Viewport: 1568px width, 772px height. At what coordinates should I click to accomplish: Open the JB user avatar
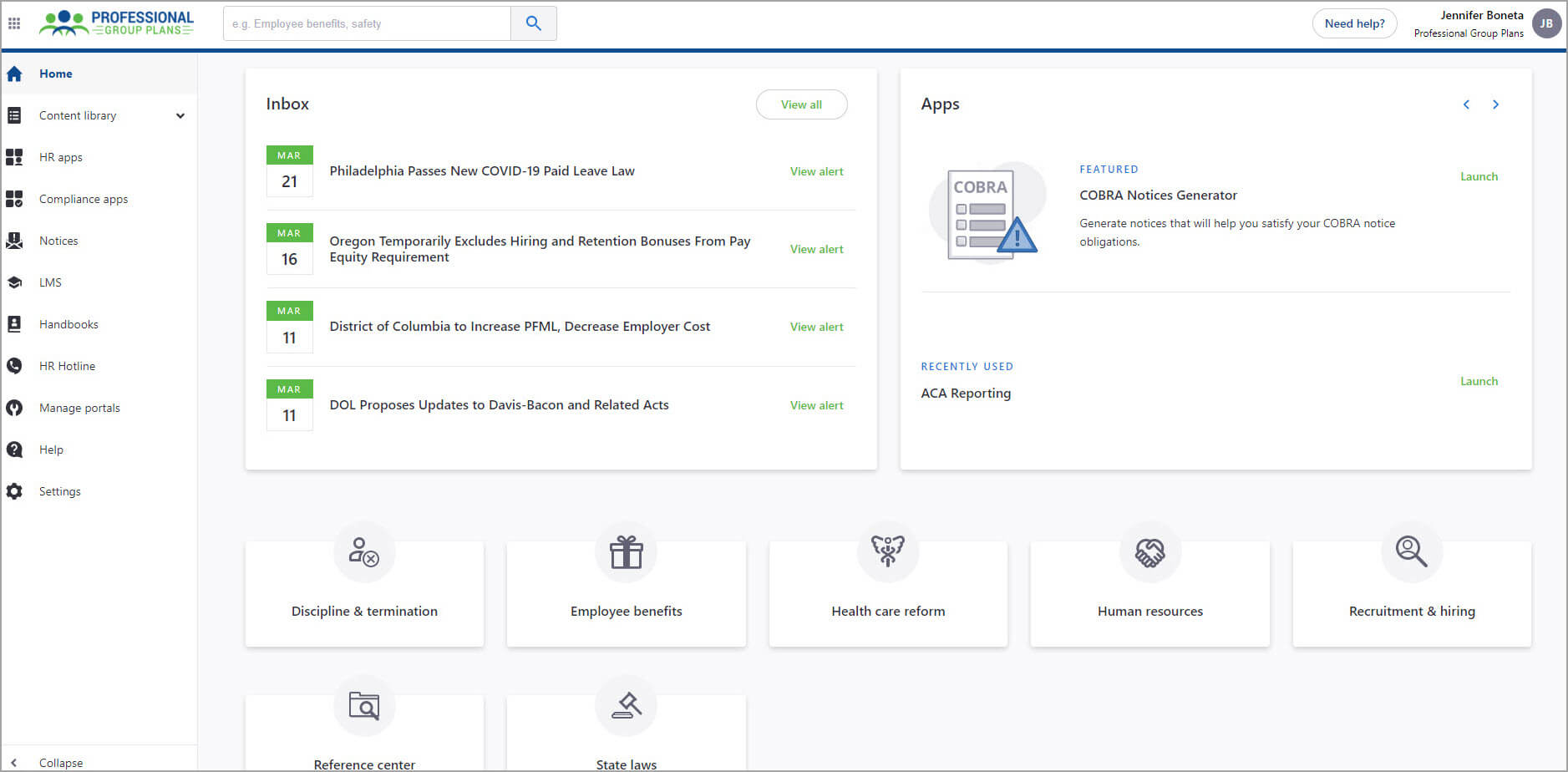pyautogui.click(x=1546, y=23)
